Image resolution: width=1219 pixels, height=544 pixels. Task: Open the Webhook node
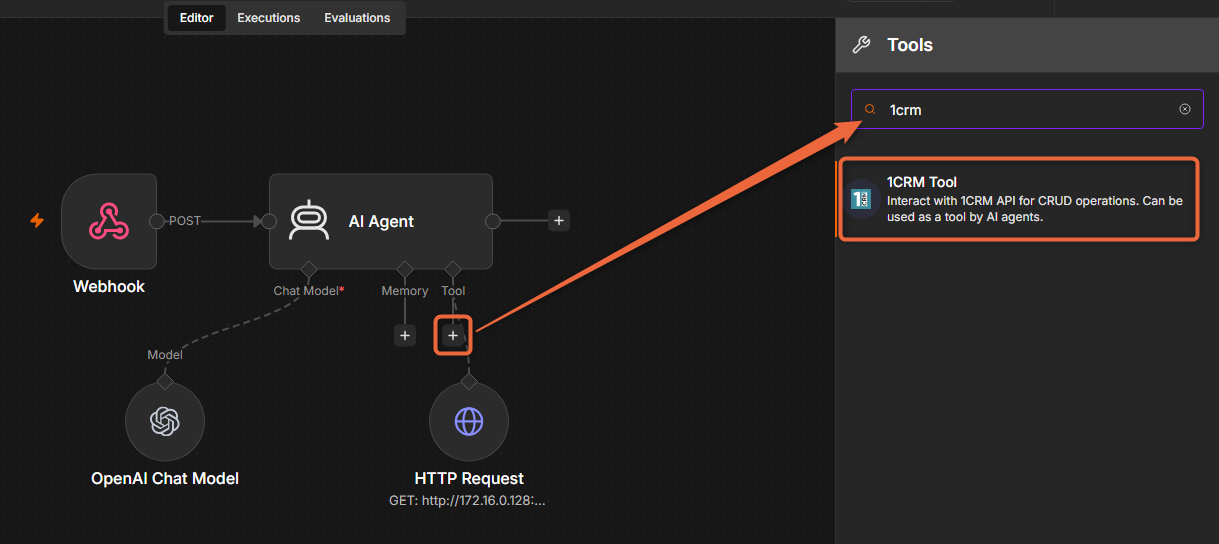tap(109, 221)
